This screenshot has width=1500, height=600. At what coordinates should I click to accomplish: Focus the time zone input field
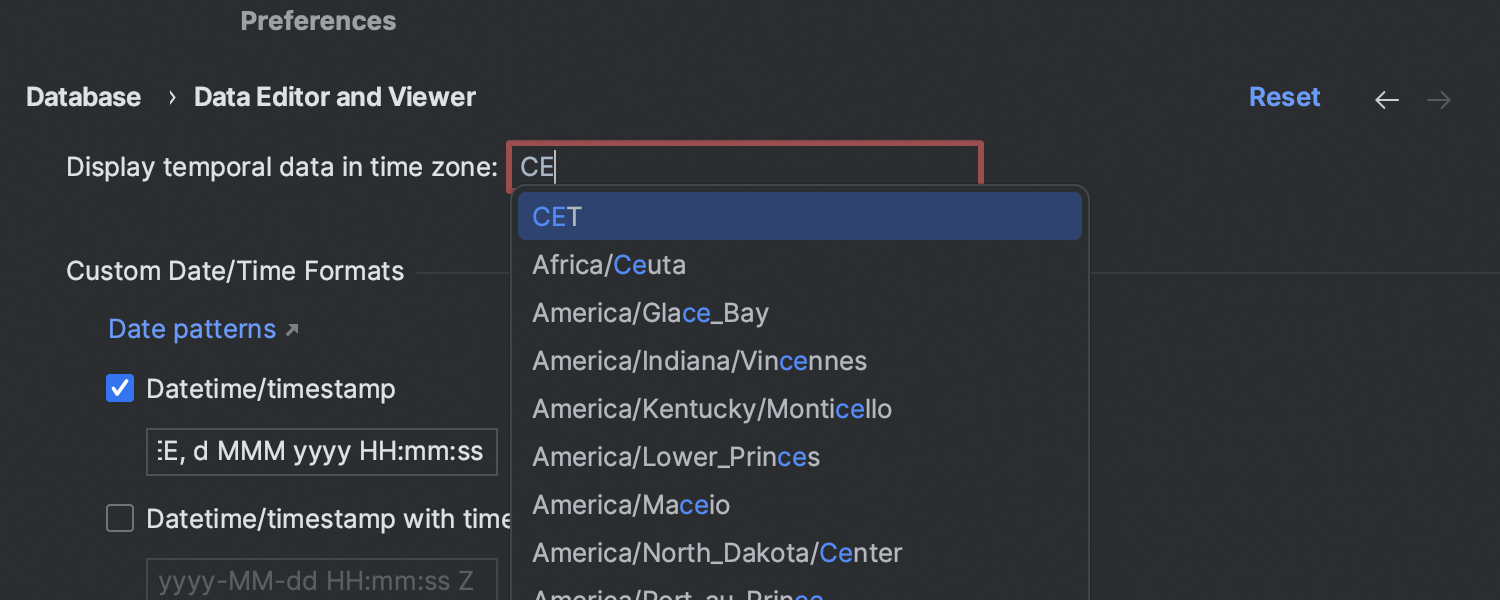click(x=745, y=165)
